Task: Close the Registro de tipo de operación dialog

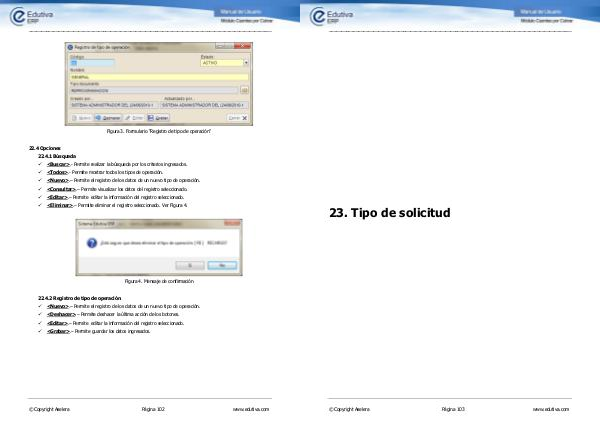Action: (245, 47)
